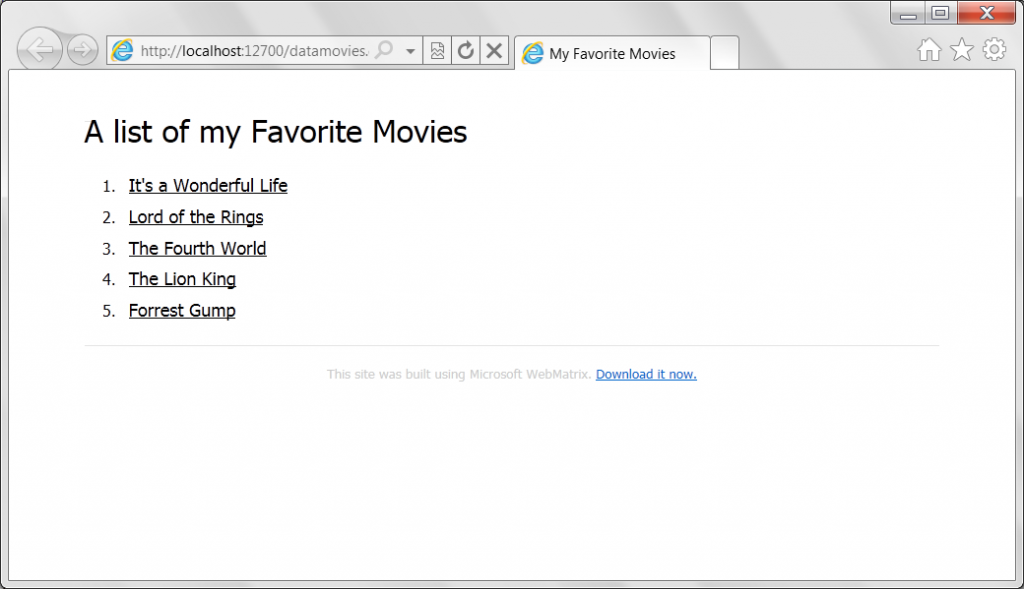
Task: Click the Download it now link
Action: [x=646, y=374]
